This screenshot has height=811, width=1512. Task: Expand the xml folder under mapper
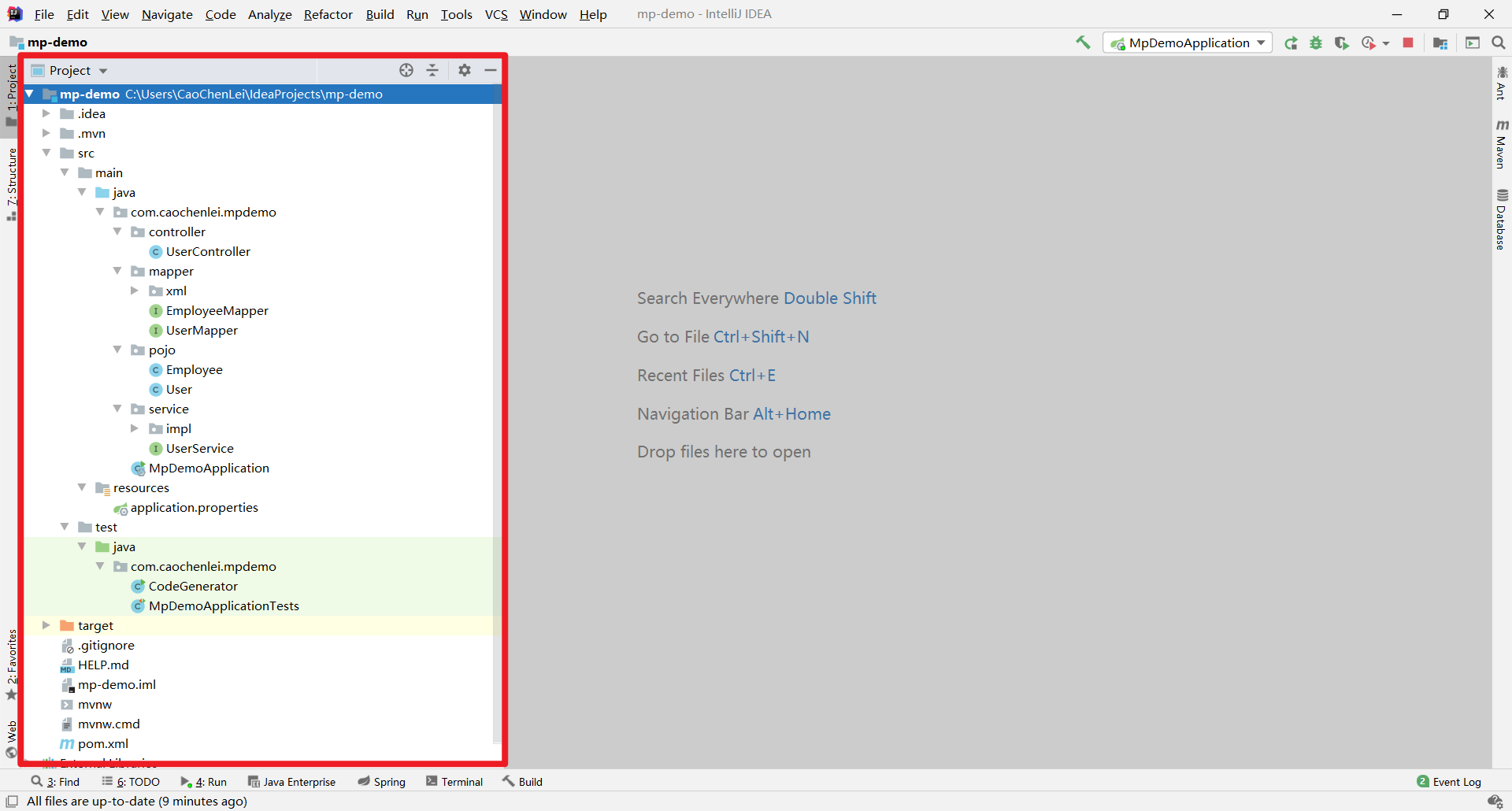pyautogui.click(x=135, y=291)
